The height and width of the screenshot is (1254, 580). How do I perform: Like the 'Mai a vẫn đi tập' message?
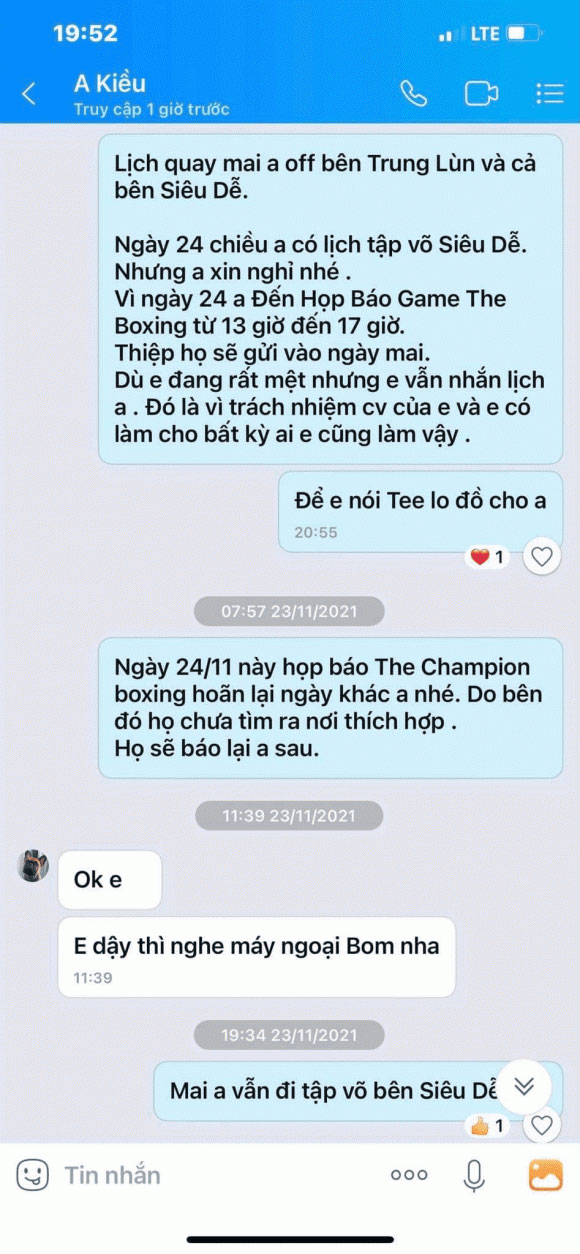point(542,1126)
